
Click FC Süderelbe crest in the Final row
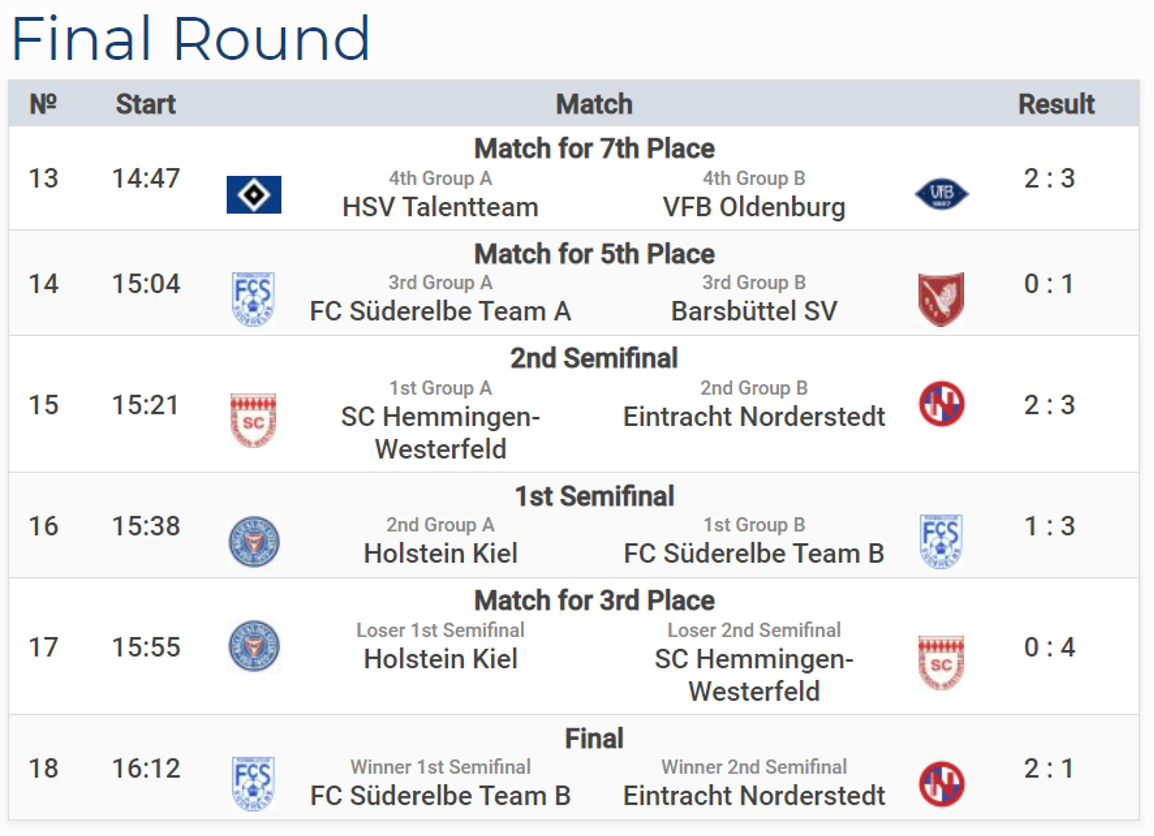253,784
